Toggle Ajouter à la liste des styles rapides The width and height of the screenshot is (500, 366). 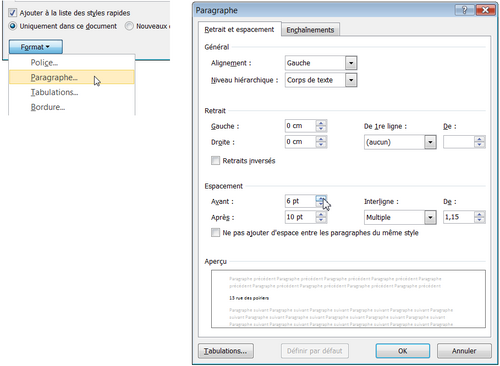click(12, 13)
